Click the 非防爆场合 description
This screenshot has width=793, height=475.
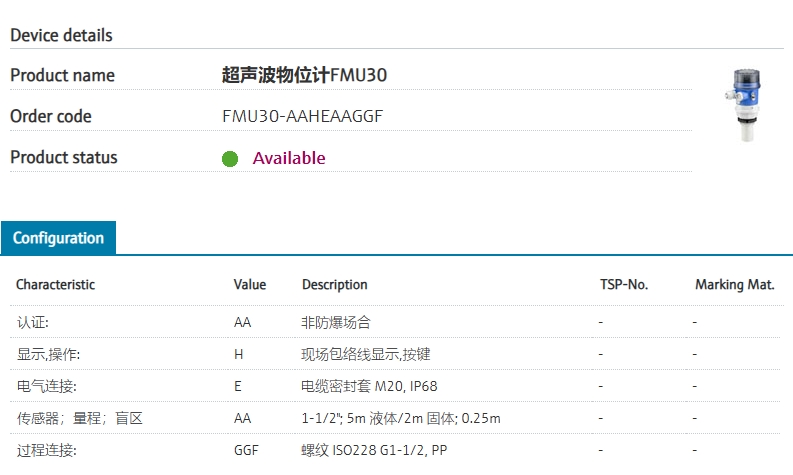[x=336, y=322]
